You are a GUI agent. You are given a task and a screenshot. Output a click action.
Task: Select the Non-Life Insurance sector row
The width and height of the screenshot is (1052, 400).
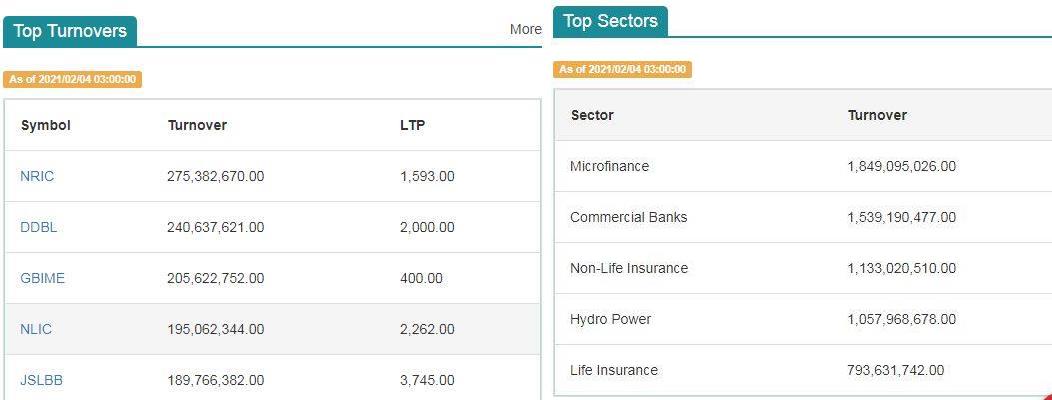click(803, 268)
